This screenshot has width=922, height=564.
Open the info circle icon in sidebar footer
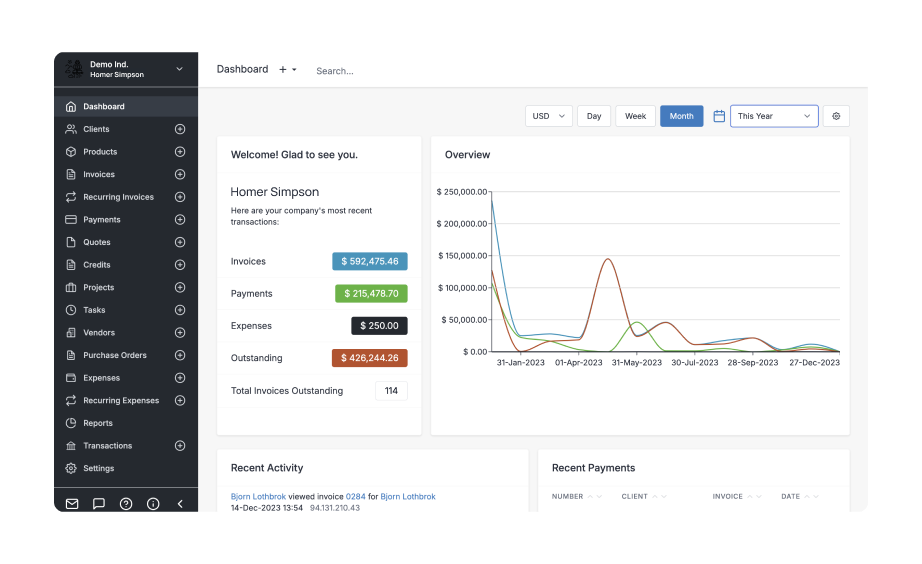(153, 504)
